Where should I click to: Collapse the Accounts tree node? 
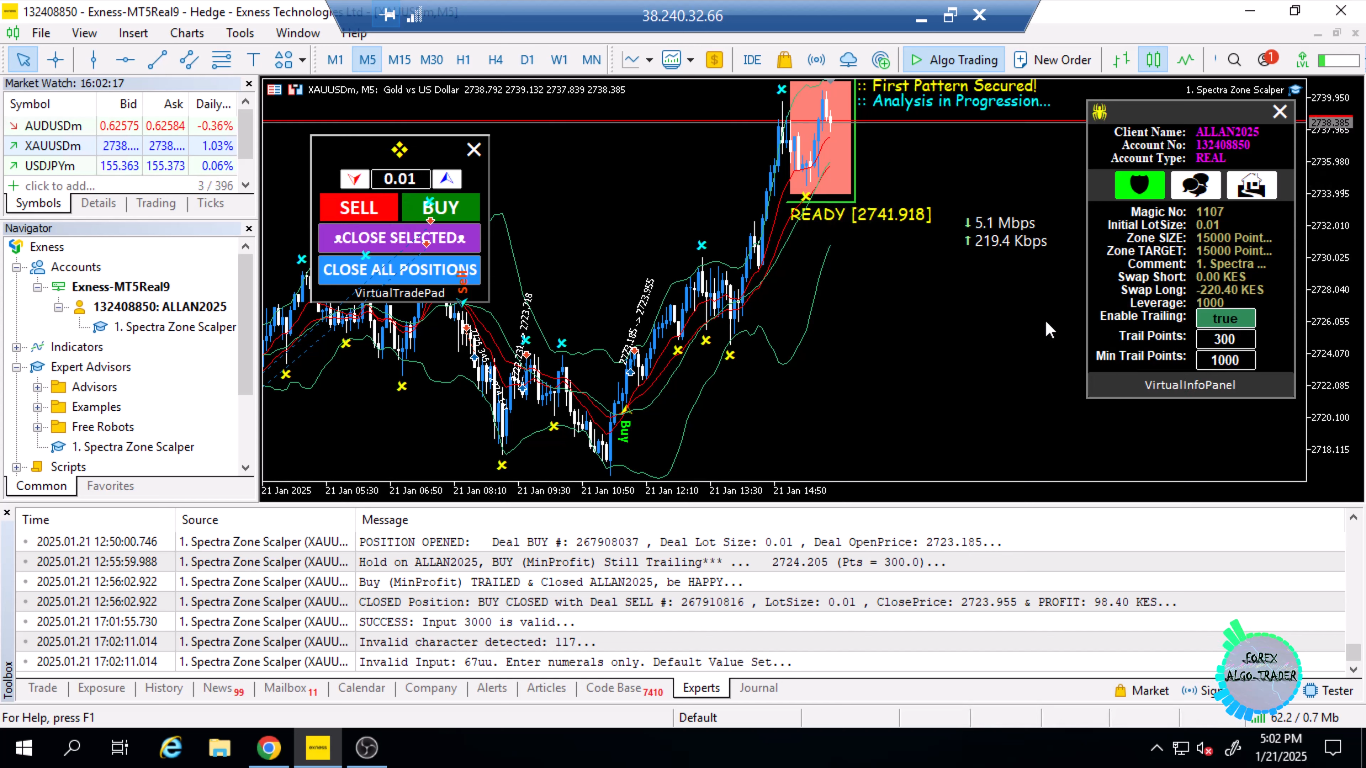[x=17, y=267]
